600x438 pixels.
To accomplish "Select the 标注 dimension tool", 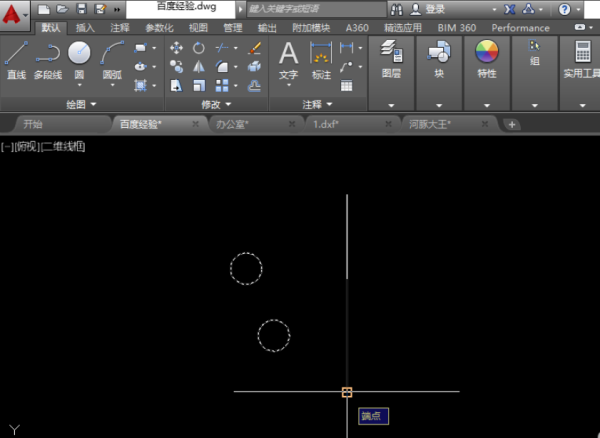I will click(x=321, y=60).
